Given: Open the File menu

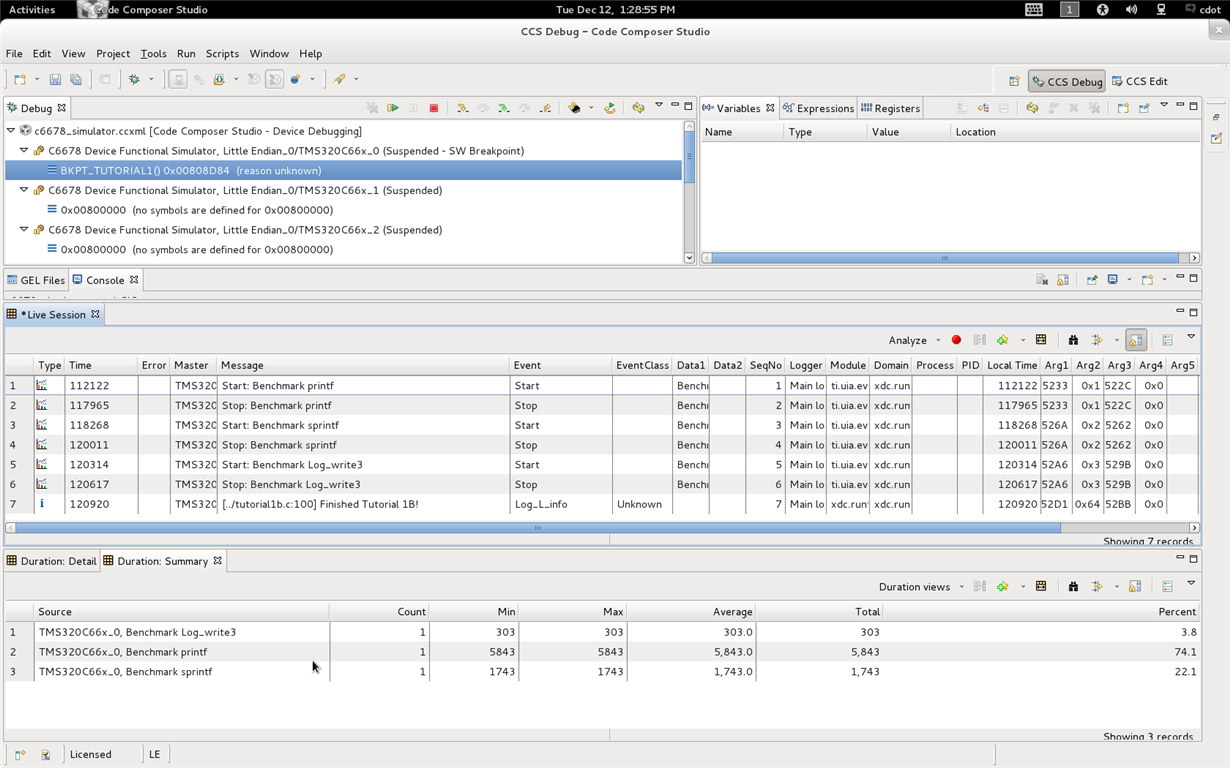Looking at the screenshot, I should pos(14,54).
